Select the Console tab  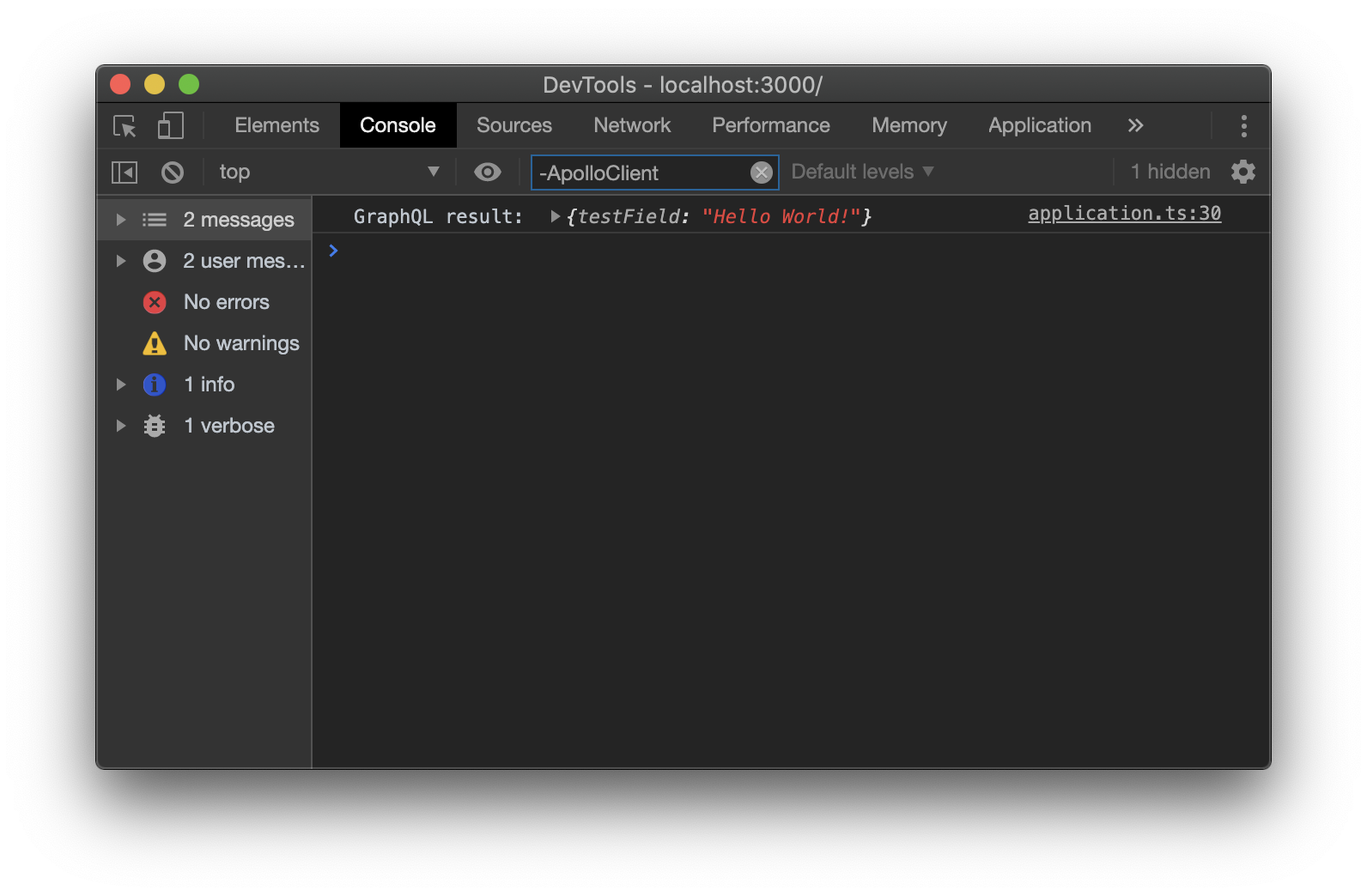398,125
